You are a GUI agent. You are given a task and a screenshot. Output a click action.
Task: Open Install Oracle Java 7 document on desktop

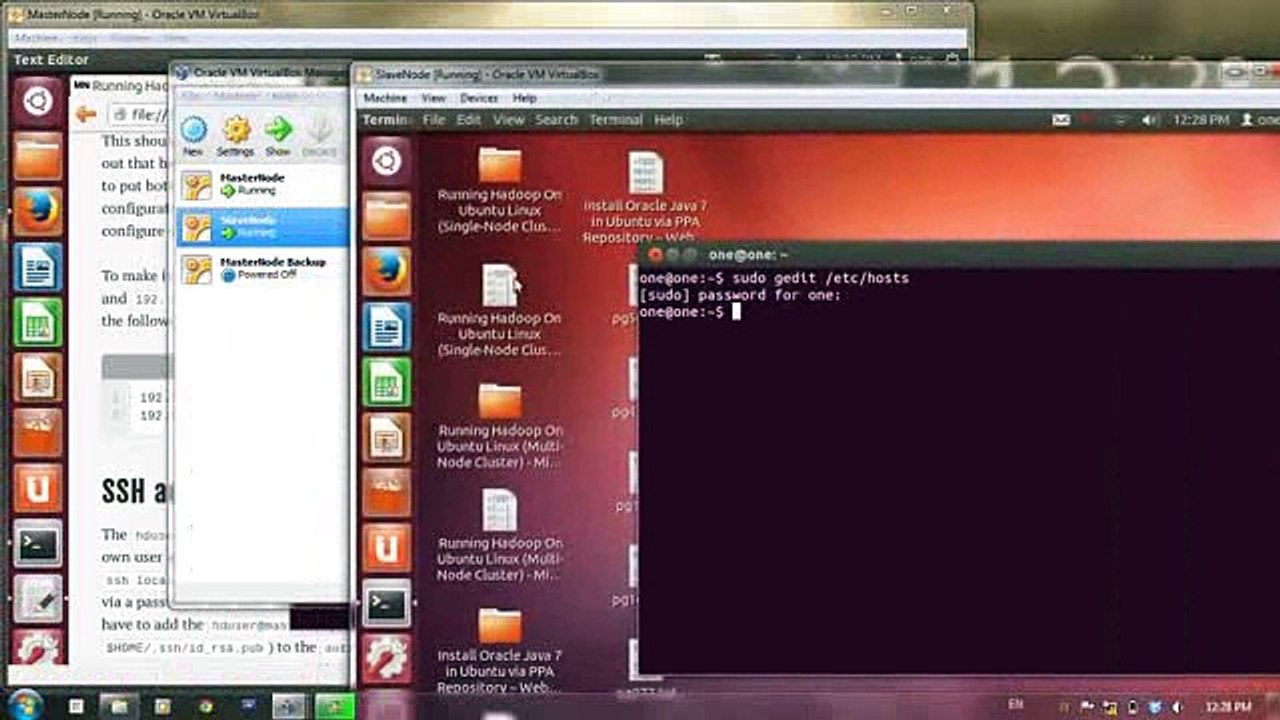coord(646,196)
